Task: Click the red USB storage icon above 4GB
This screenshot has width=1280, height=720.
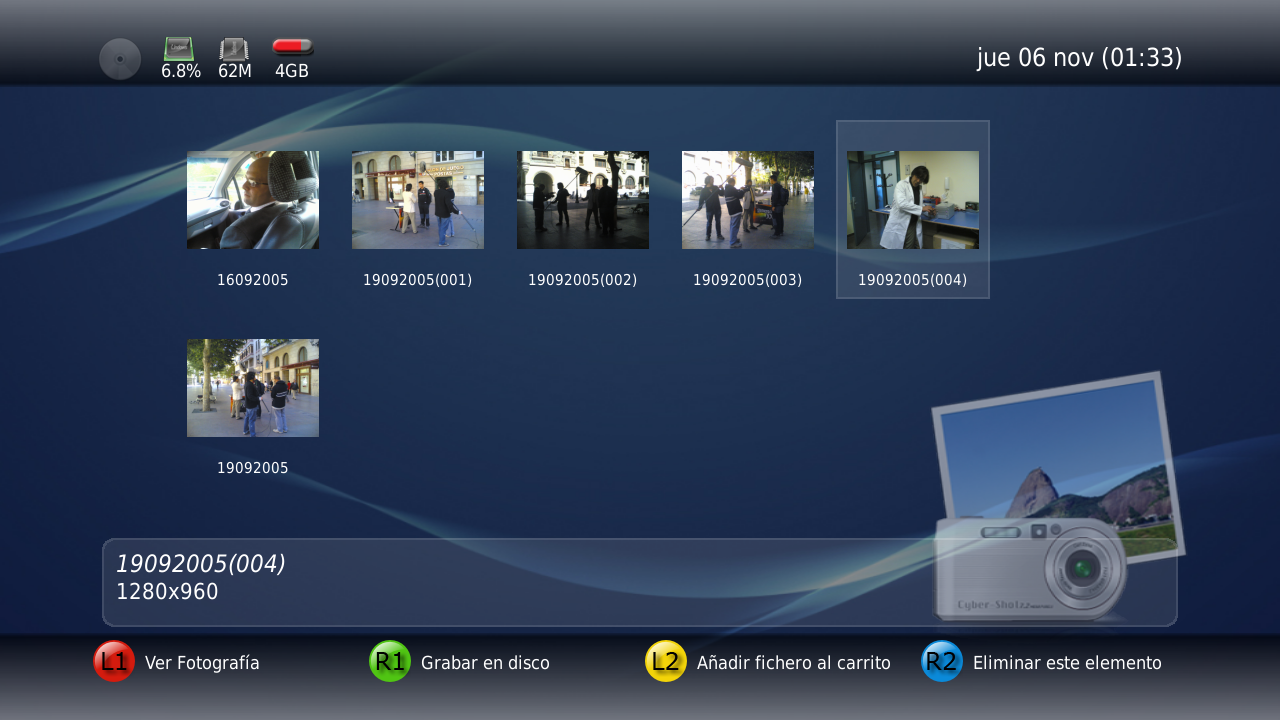Action: click(x=292, y=47)
